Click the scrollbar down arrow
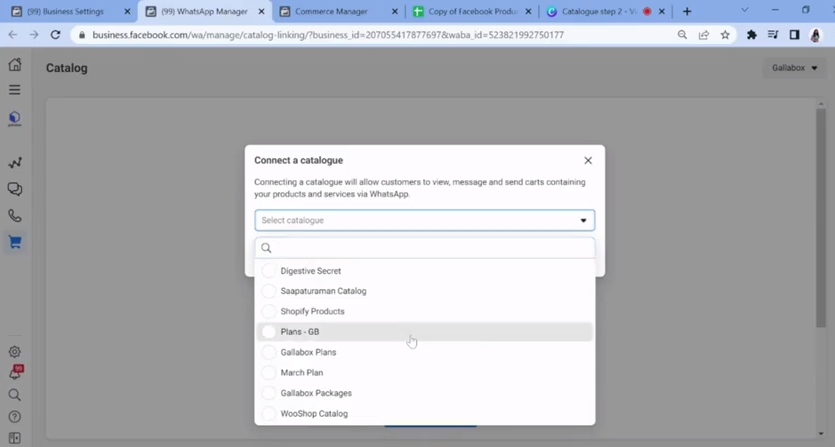 coord(821,434)
